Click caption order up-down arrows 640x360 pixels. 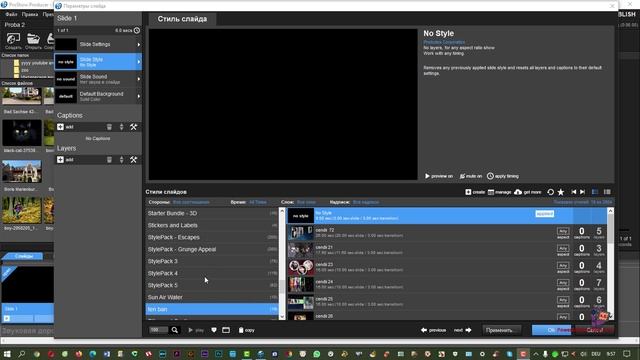121,127
